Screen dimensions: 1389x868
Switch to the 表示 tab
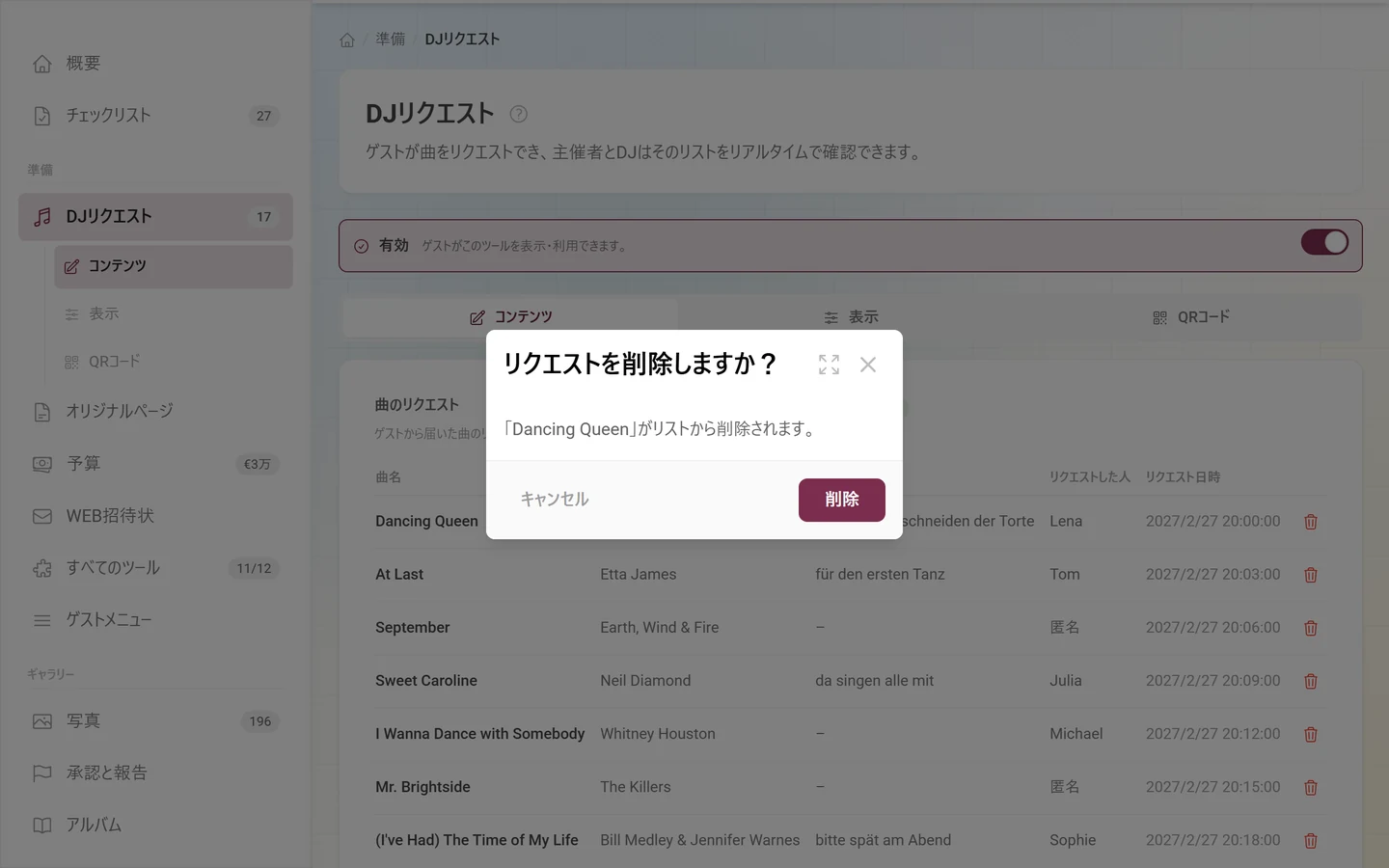[x=851, y=316]
